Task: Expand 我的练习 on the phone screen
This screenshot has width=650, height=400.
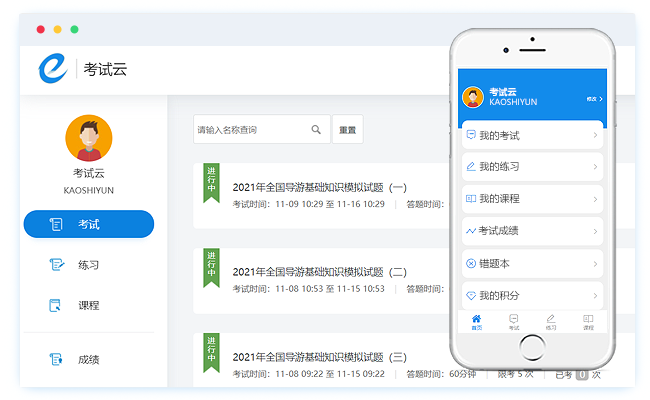Action: [x=532, y=167]
